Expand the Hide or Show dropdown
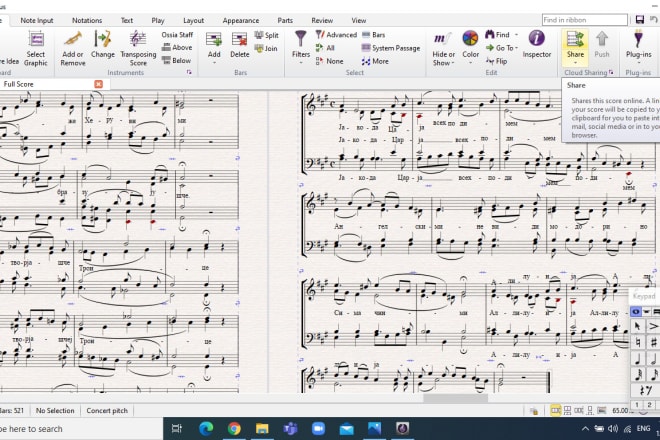 click(453, 63)
